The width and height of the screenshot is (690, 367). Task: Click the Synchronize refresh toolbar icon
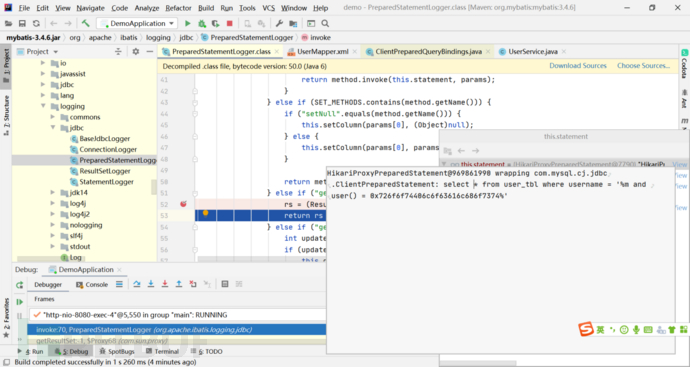click(x=37, y=23)
